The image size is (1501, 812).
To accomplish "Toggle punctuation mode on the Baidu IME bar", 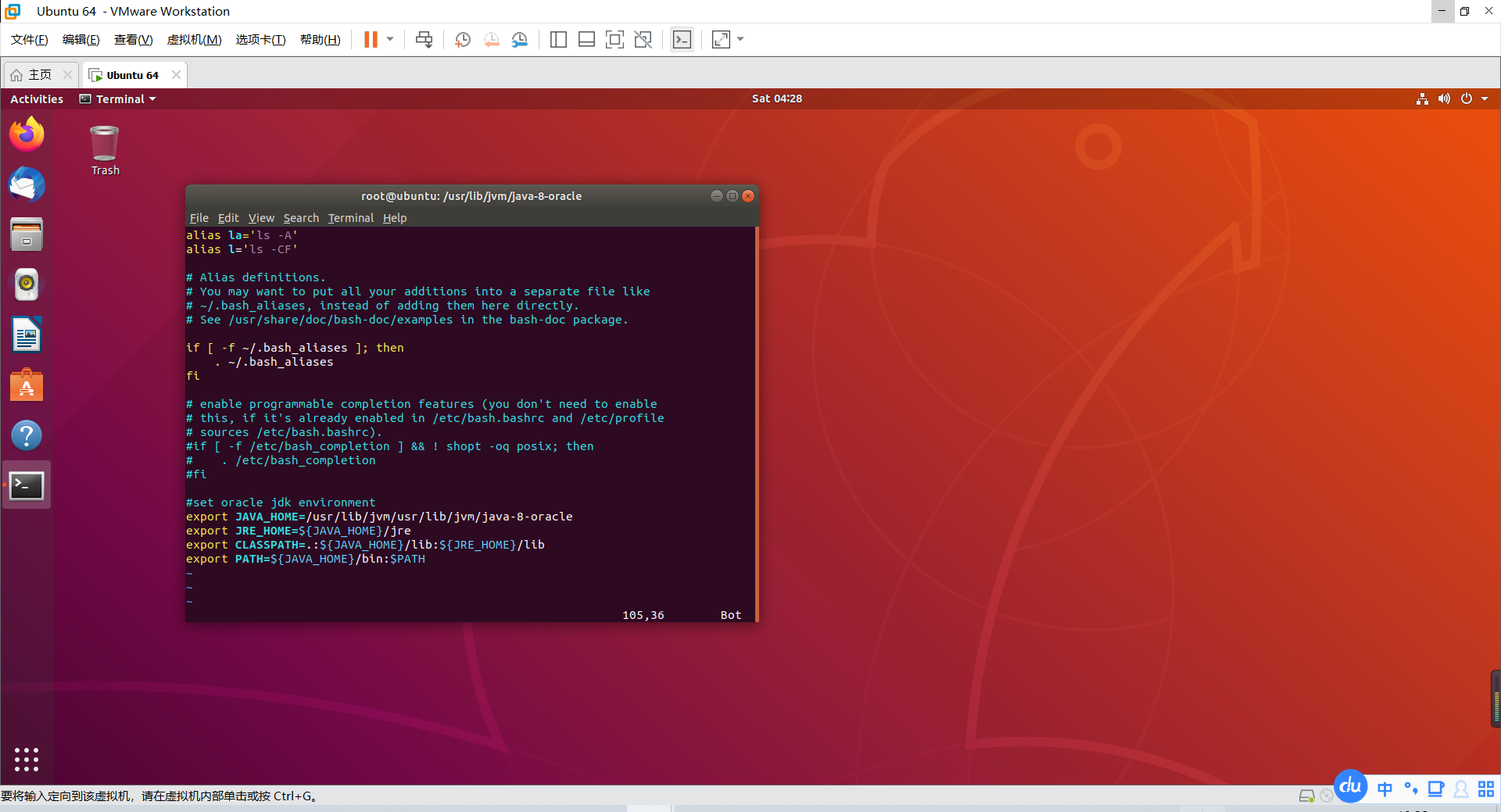I will (1410, 790).
